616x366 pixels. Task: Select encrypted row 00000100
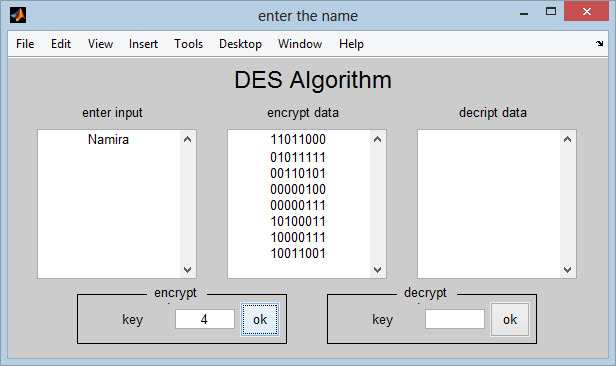point(298,189)
